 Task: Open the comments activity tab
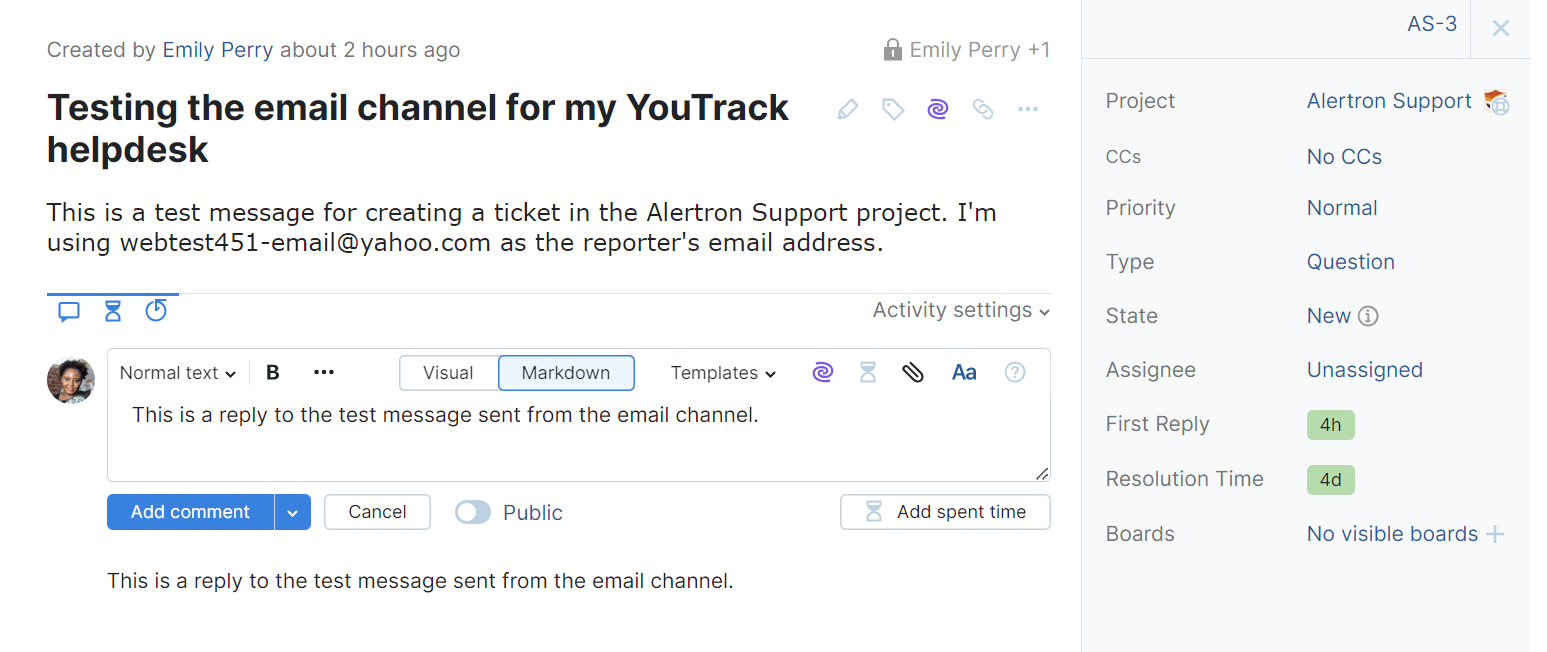(69, 312)
